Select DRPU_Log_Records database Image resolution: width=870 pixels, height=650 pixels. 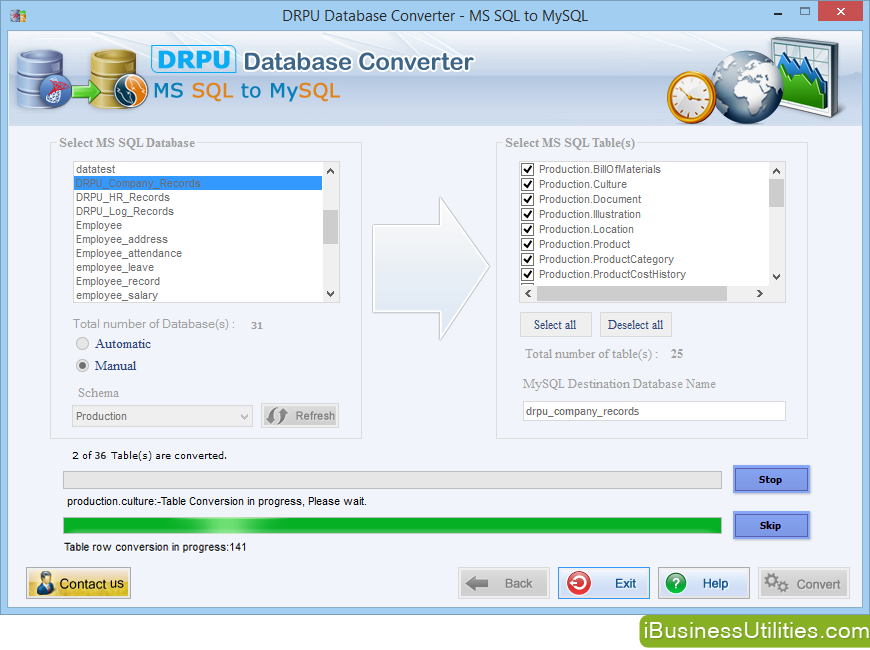point(198,211)
